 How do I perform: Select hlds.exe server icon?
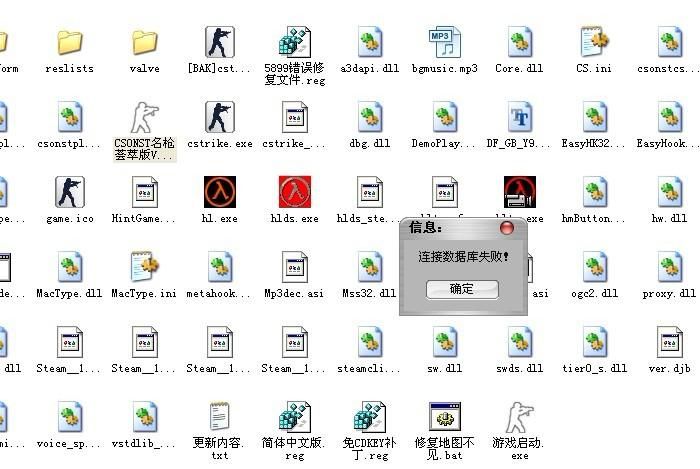point(295,192)
